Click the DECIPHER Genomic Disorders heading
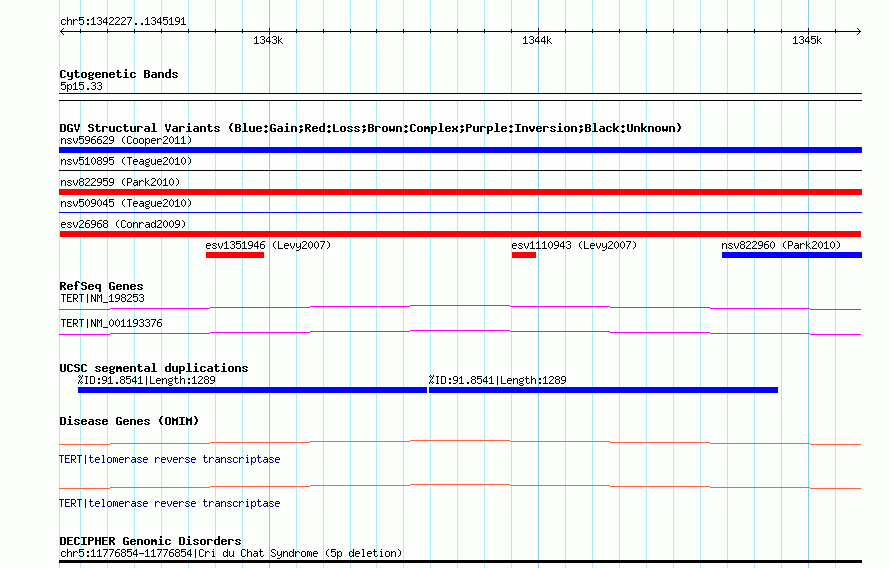The image size is (890, 568). coord(150,541)
